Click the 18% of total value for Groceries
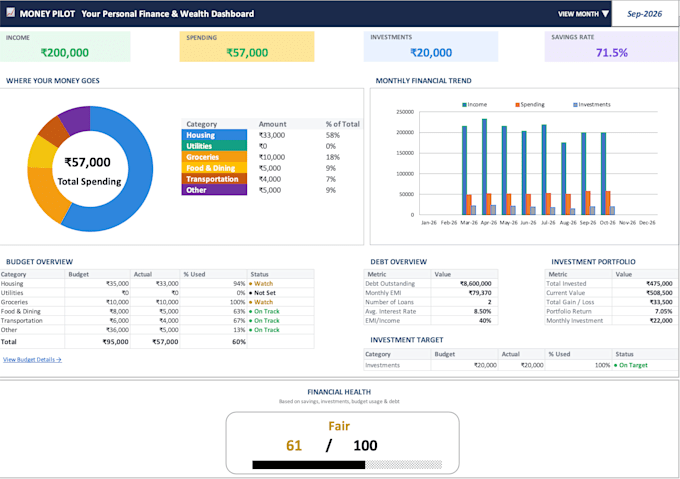Screen dimensions: 680x479 [333, 157]
